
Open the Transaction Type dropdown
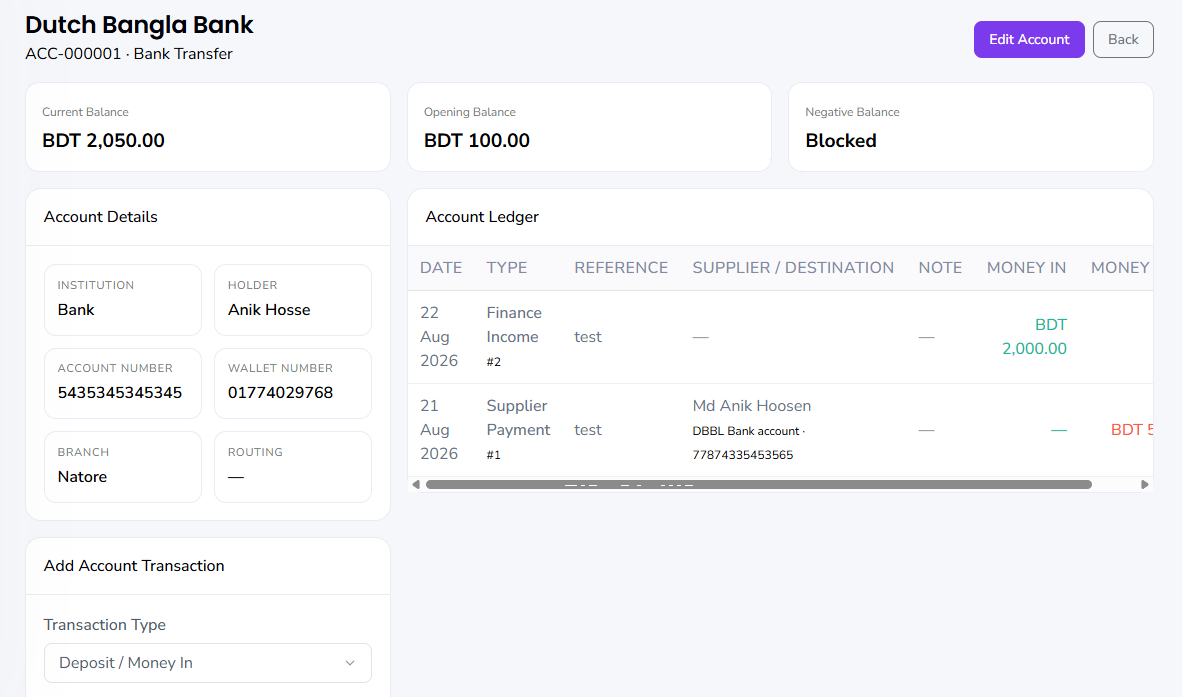(x=207, y=662)
